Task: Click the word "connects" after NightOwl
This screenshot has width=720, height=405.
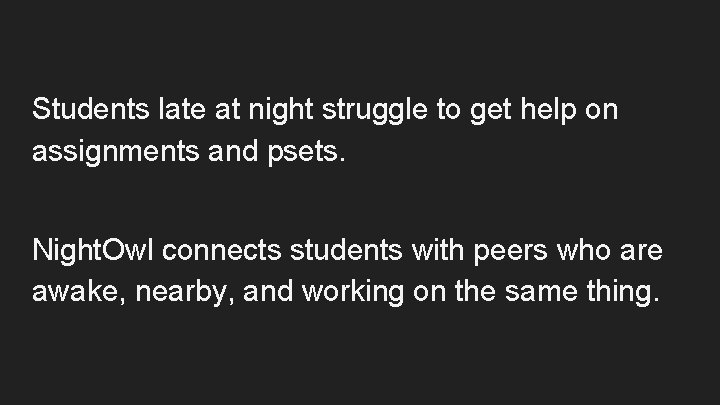Action: coord(221,251)
